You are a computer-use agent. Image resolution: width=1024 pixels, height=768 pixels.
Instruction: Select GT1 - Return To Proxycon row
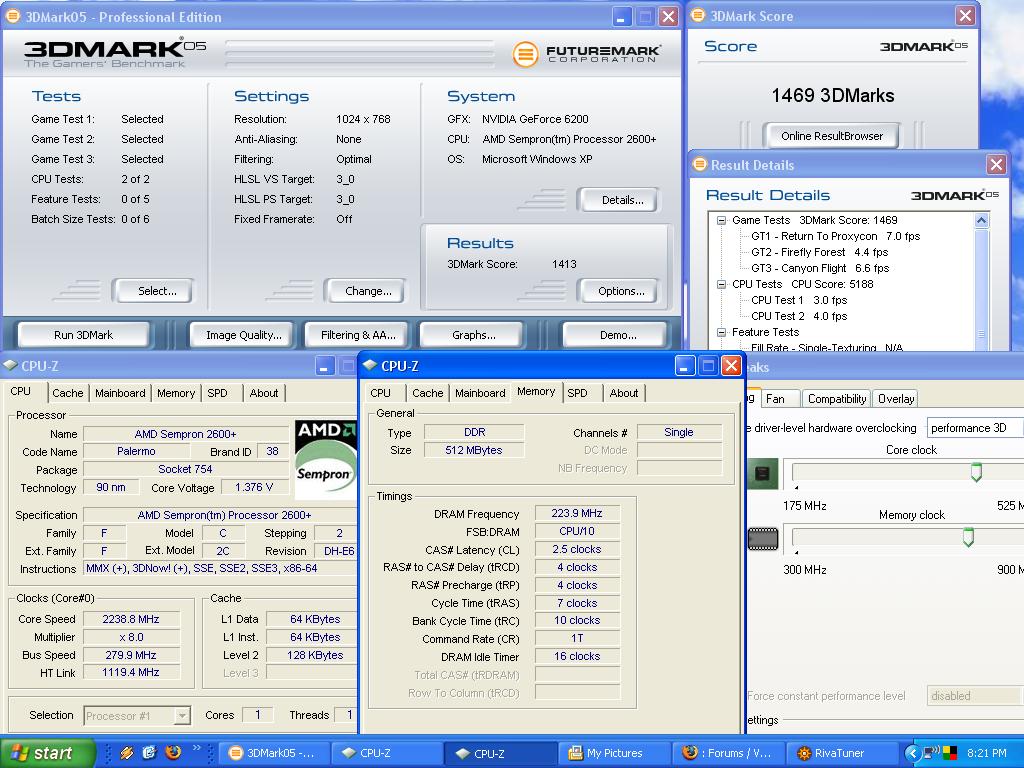tap(835, 236)
